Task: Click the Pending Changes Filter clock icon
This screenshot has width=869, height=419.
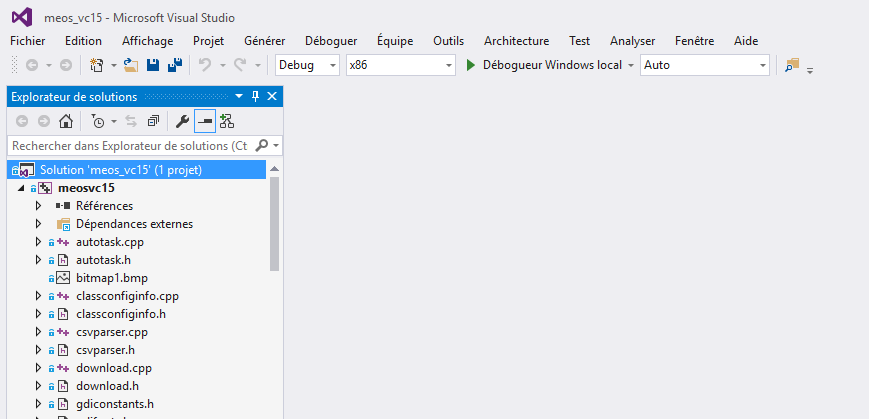Action: point(98,121)
